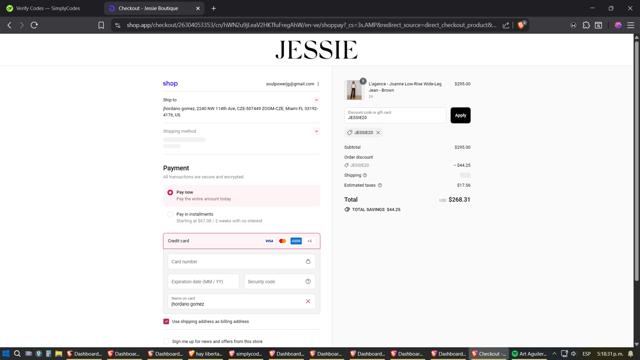The width and height of the screenshot is (640, 360).
Task: Reload the checkout page
Action: click(x=34, y=25)
